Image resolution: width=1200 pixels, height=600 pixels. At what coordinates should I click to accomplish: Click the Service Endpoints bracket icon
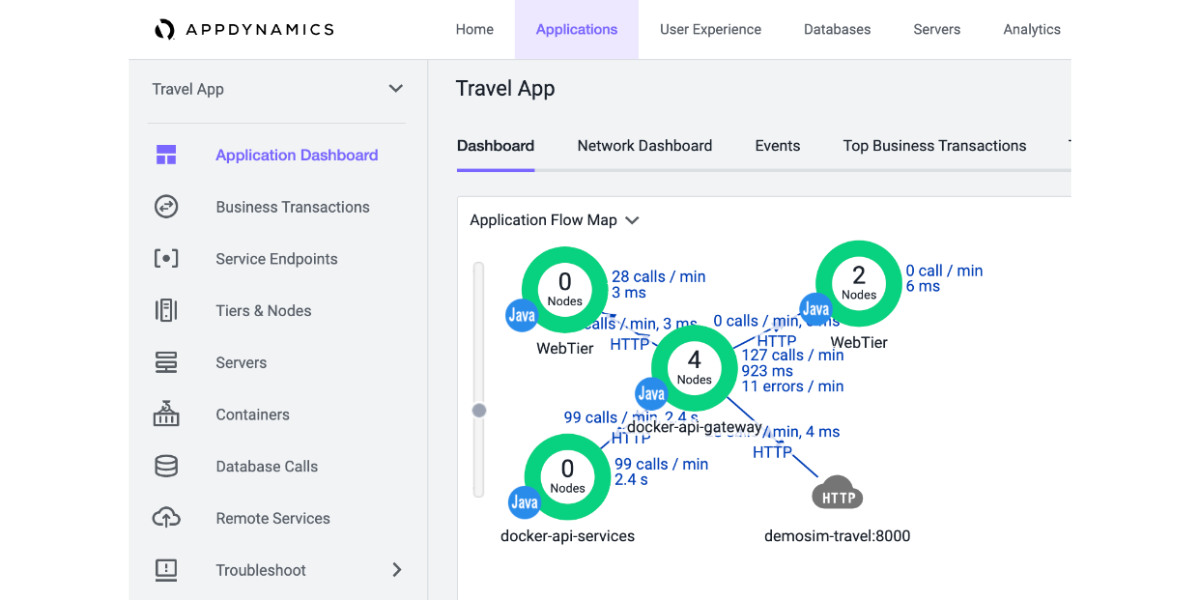pyautogui.click(x=166, y=259)
